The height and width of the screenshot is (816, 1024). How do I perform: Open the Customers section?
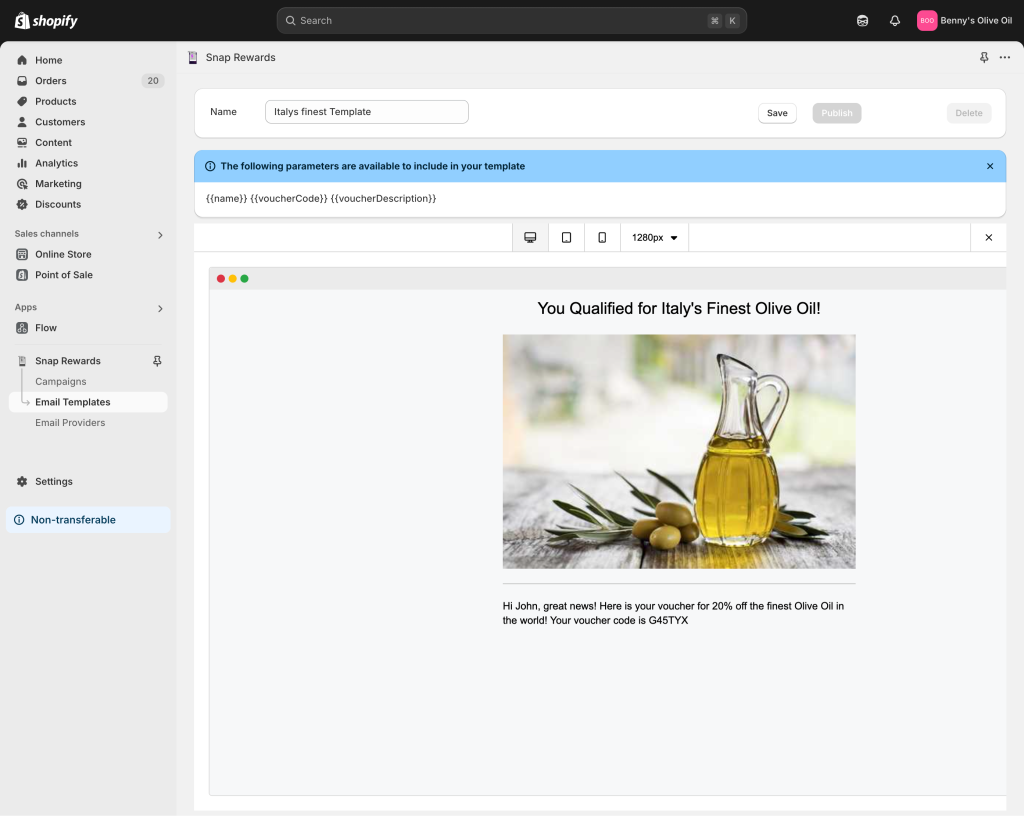88,122
